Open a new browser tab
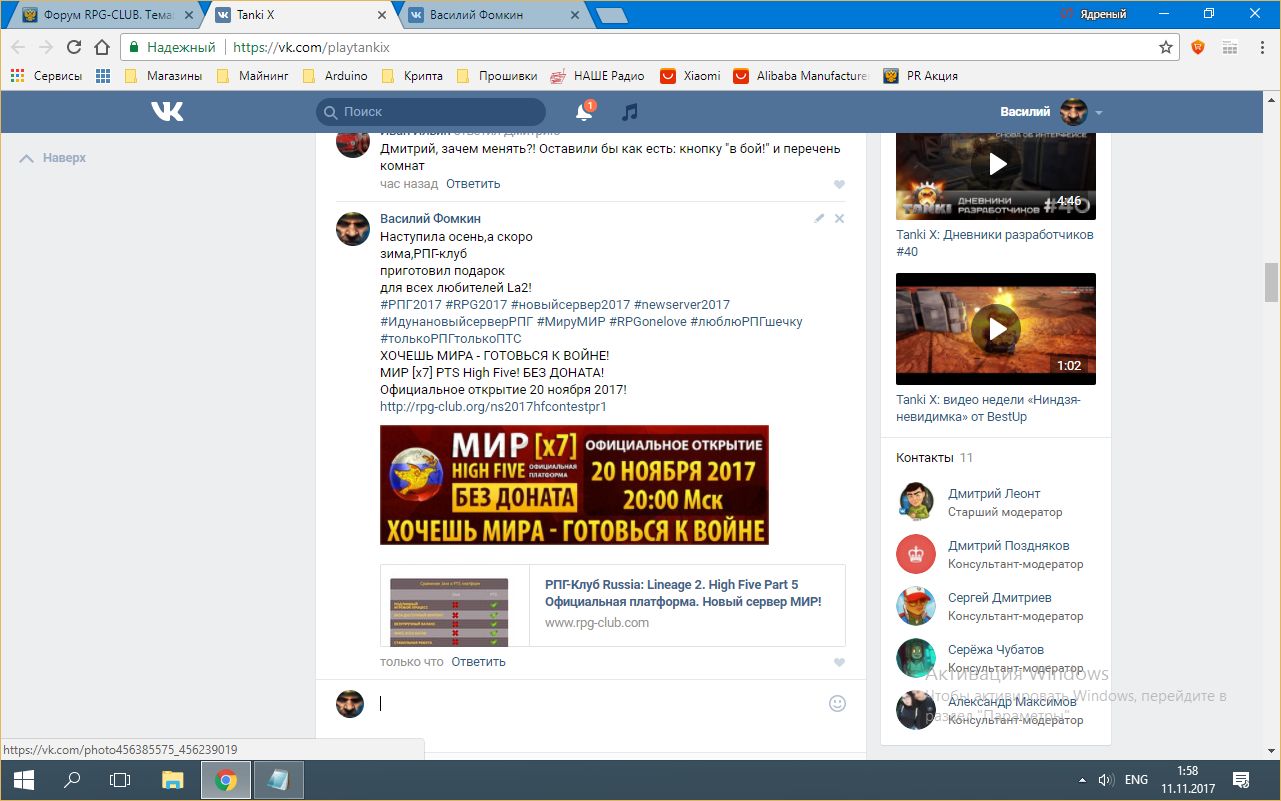The height and width of the screenshot is (801, 1281). [x=610, y=16]
